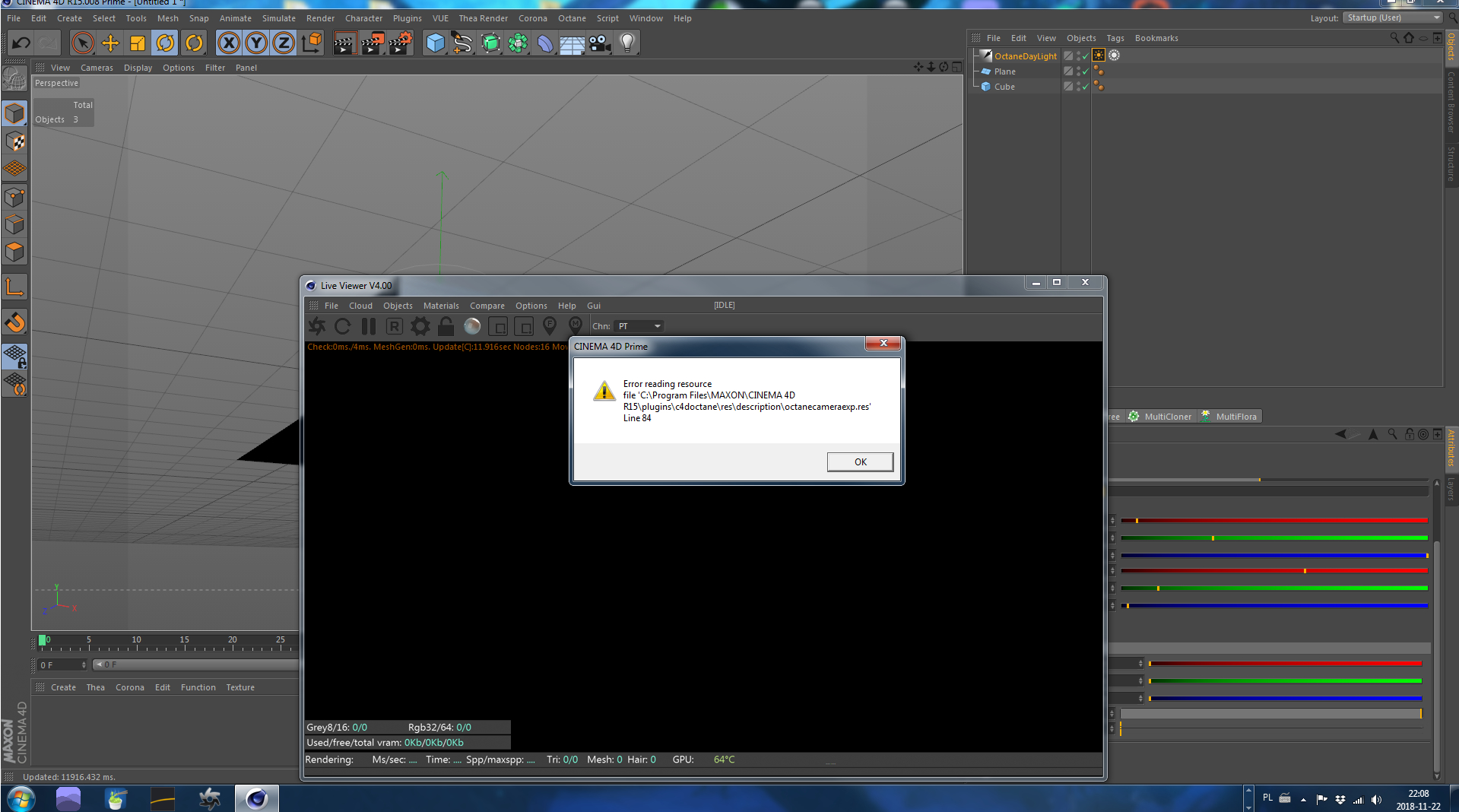The height and width of the screenshot is (812, 1459).
Task: Open Materials menu in Live Viewer
Action: (441, 306)
